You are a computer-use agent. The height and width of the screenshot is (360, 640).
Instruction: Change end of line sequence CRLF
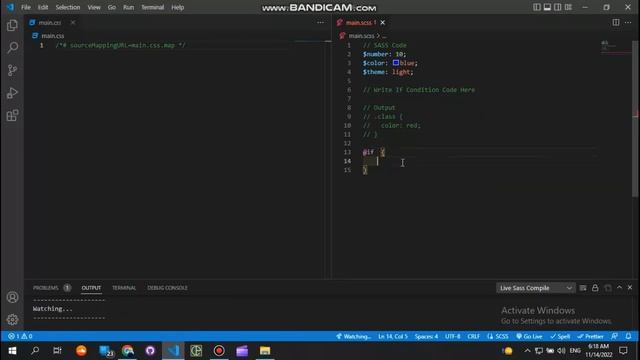(473, 336)
